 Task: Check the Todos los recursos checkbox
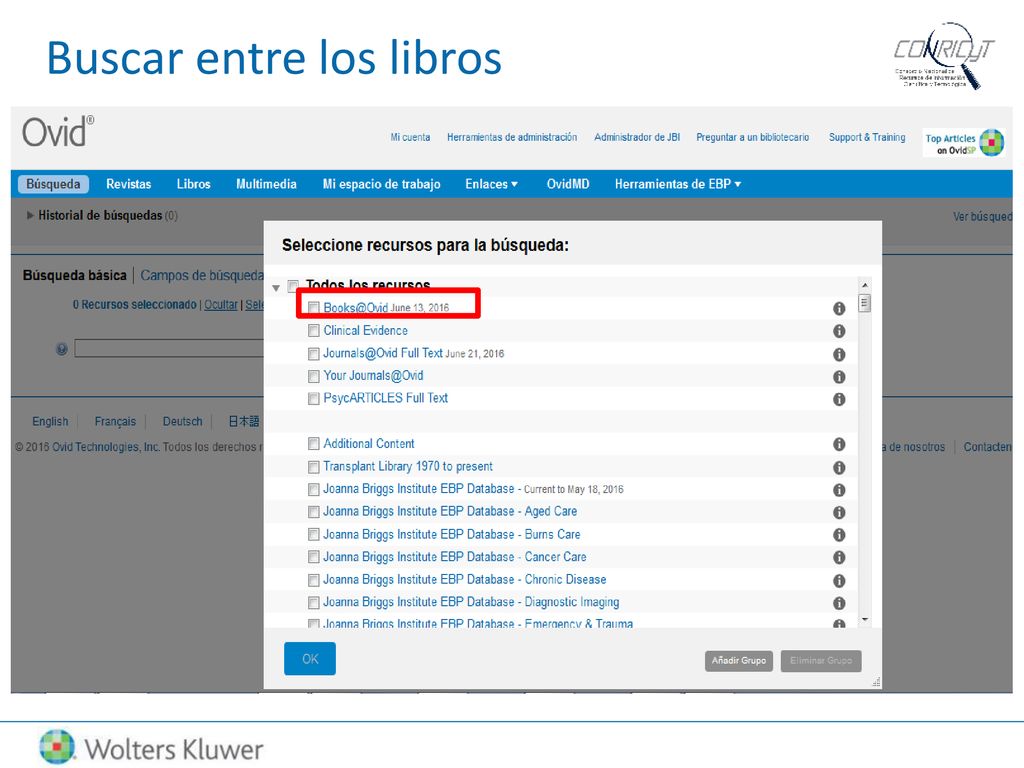293,285
